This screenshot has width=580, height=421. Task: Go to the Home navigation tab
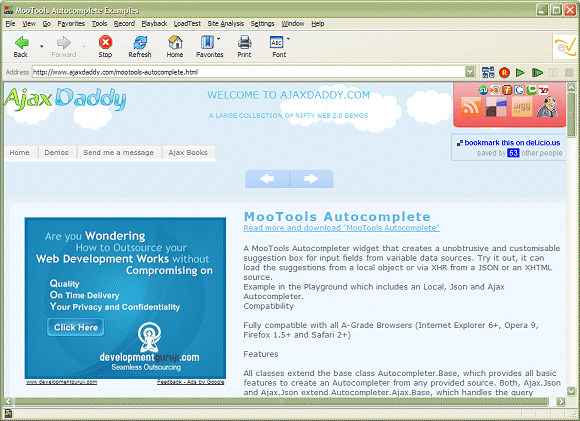tap(19, 152)
